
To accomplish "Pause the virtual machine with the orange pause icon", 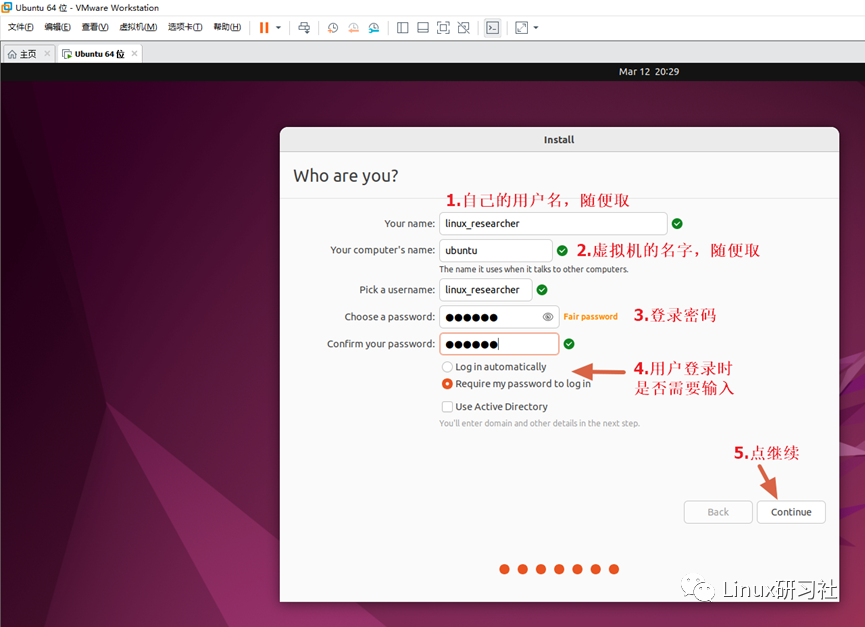I will (x=264, y=28).
